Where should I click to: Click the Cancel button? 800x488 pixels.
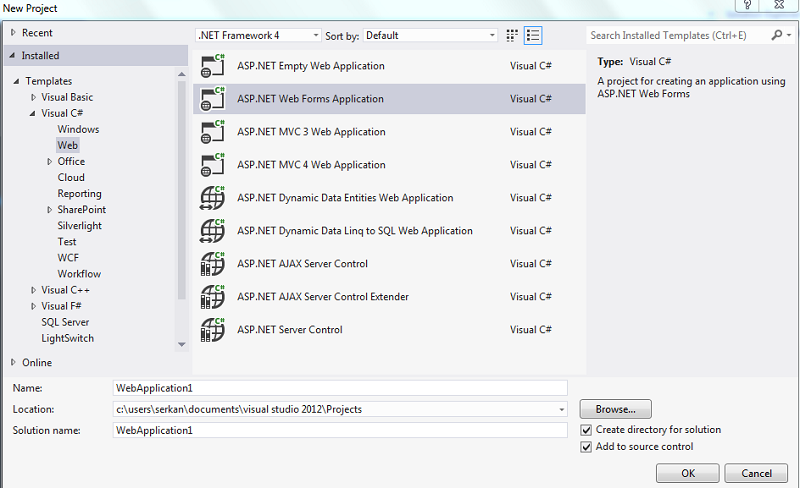(756, 473)
